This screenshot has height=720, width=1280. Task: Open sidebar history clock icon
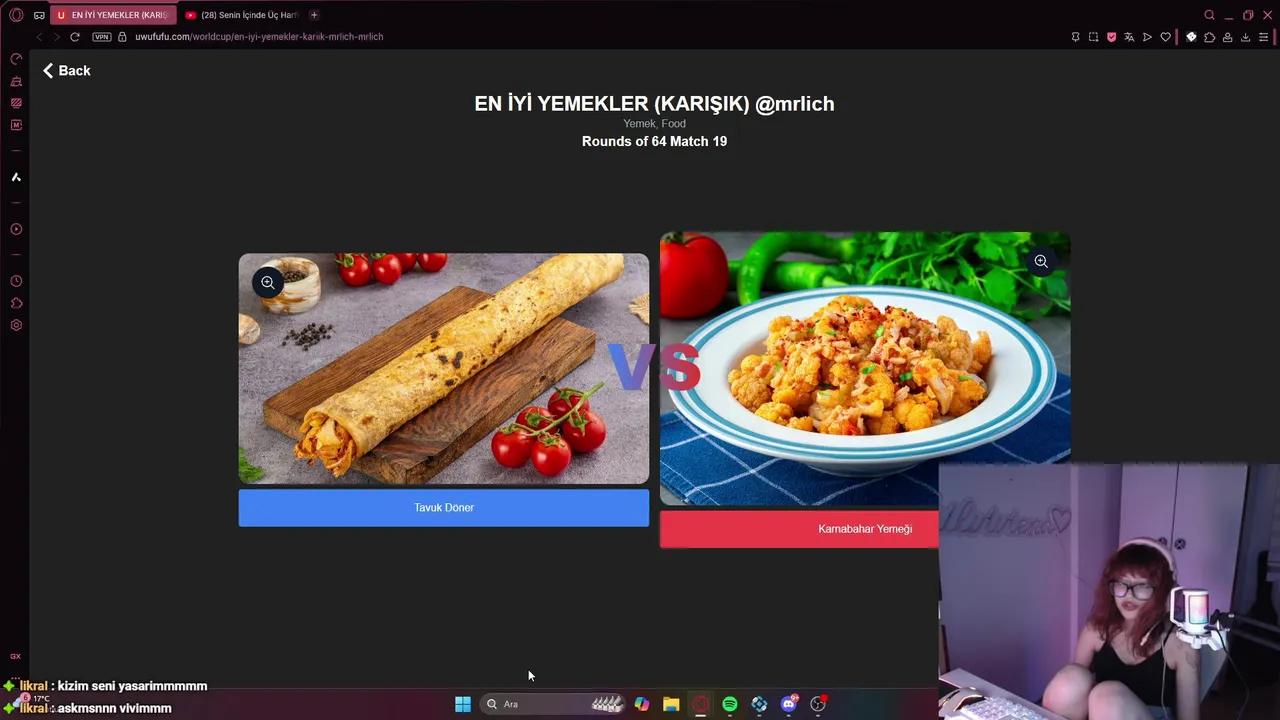(x=16, y=281)
